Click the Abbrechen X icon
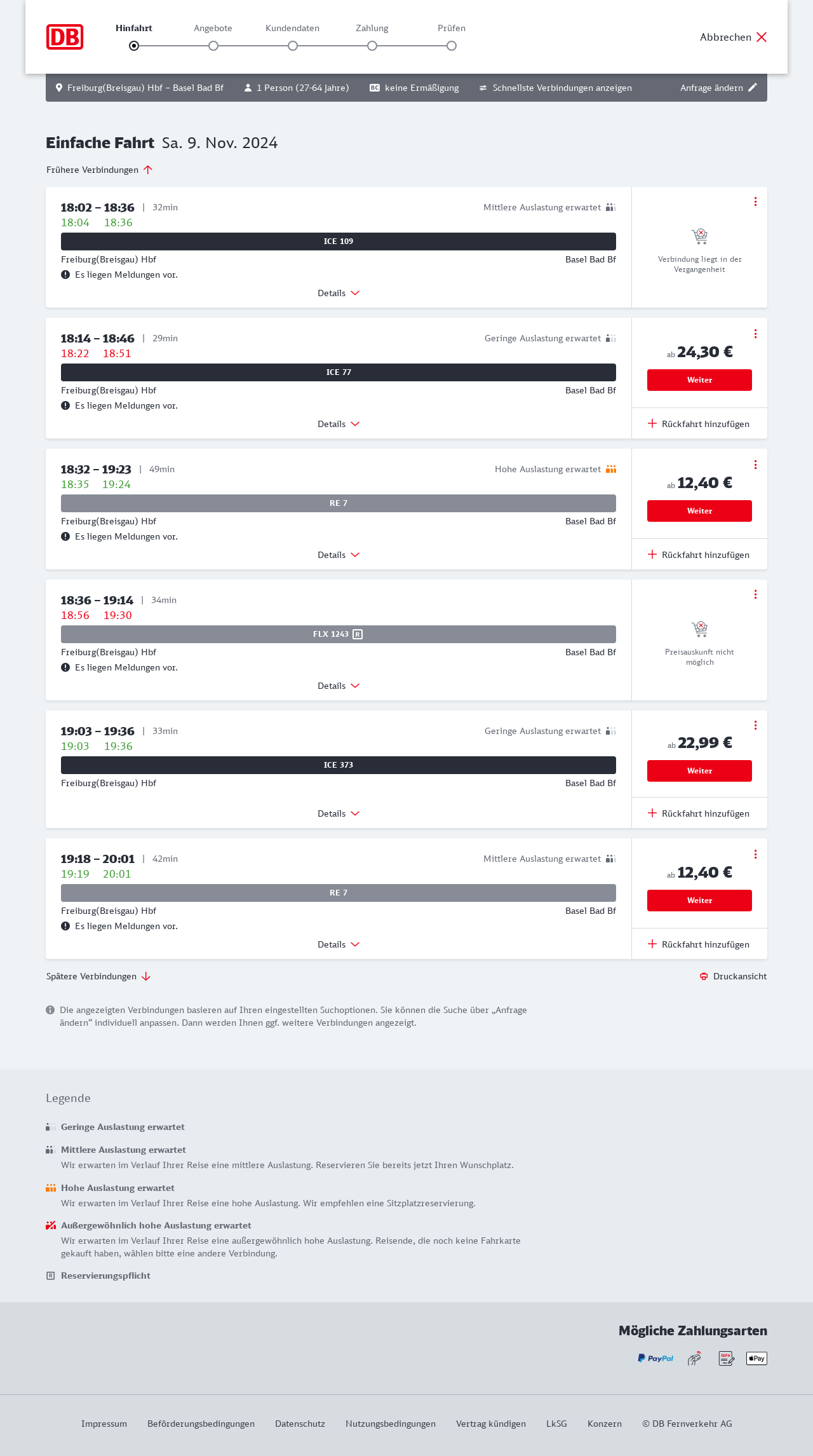The image size is (813, 1456). [x=762, y=37]
